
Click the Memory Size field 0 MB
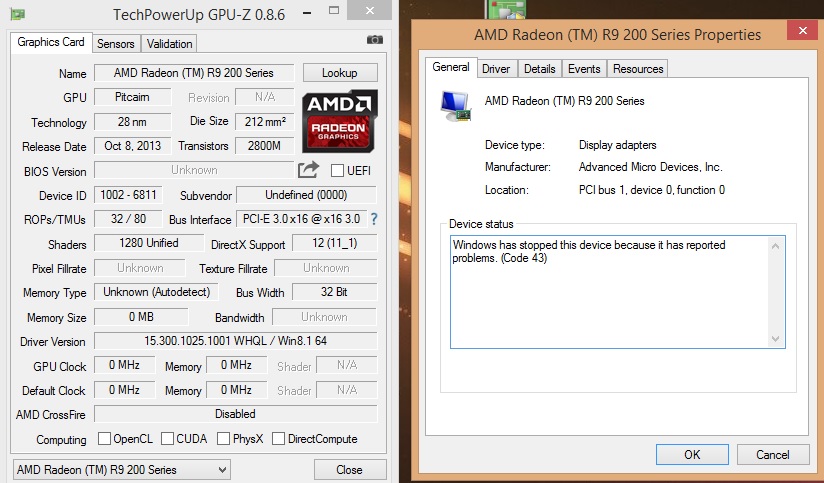pos(141,316)
